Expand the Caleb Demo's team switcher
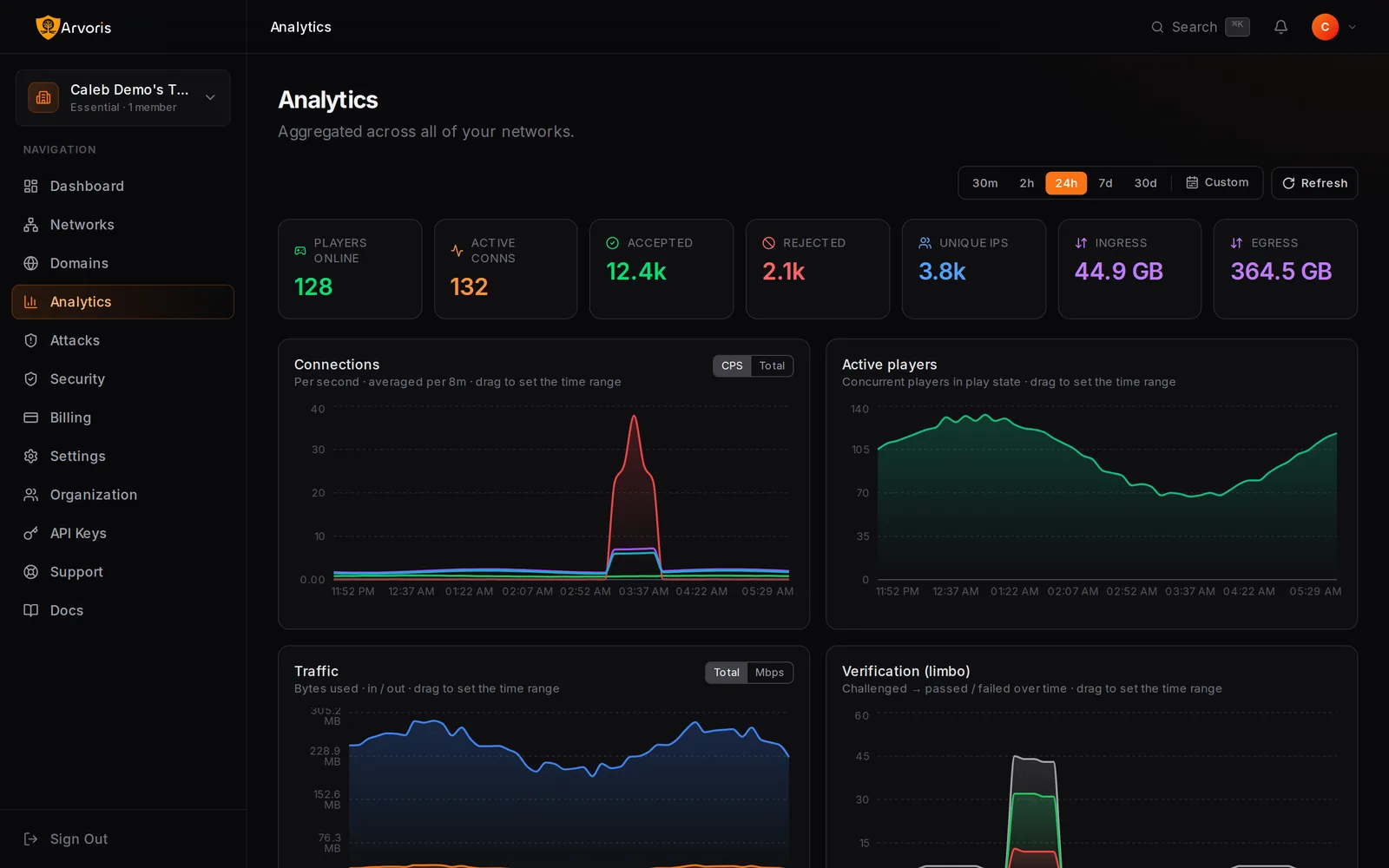Image resolution: width=1389 pixels, height=868 pixels. 123,97
